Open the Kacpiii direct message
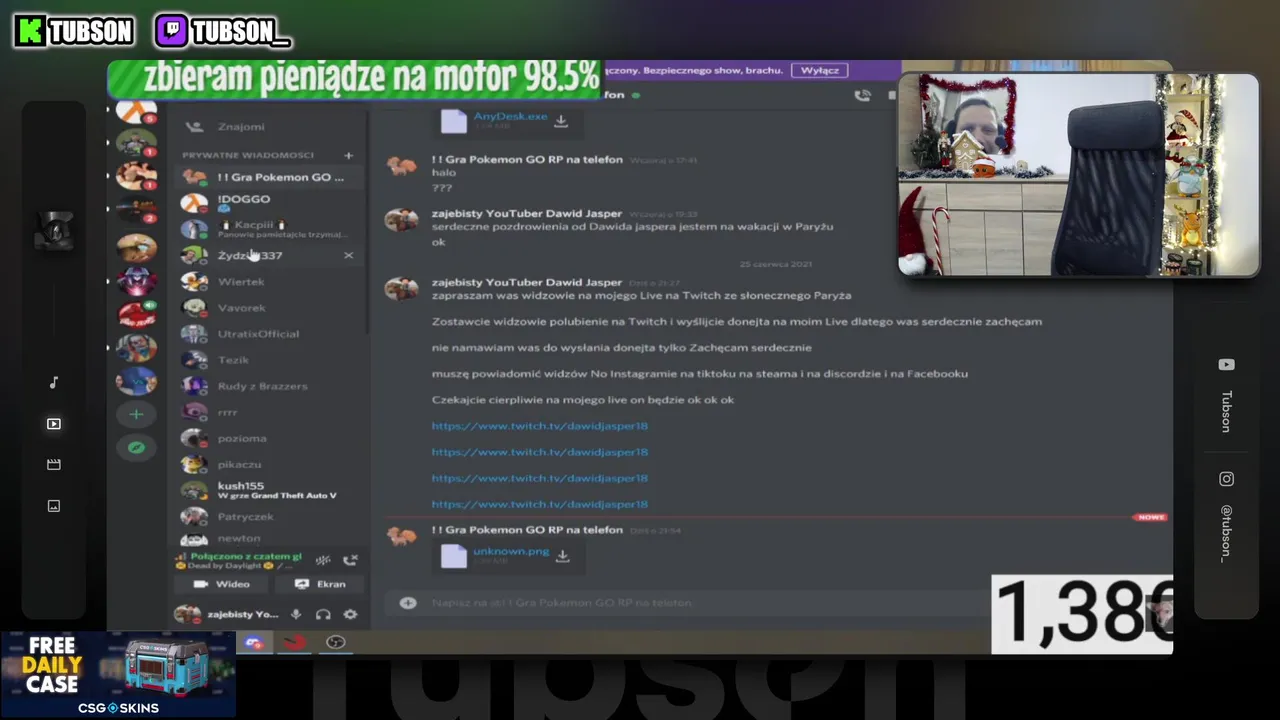 pos(268,229)
